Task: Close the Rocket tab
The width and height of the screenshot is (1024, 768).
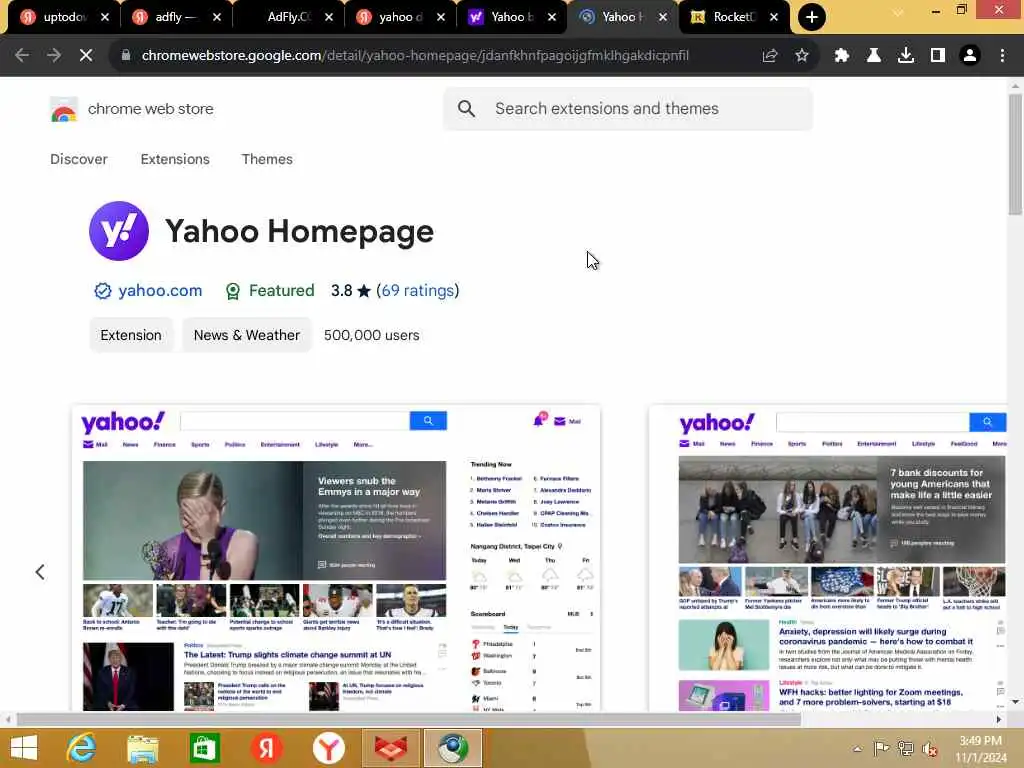Action: [x=774, y=17]
